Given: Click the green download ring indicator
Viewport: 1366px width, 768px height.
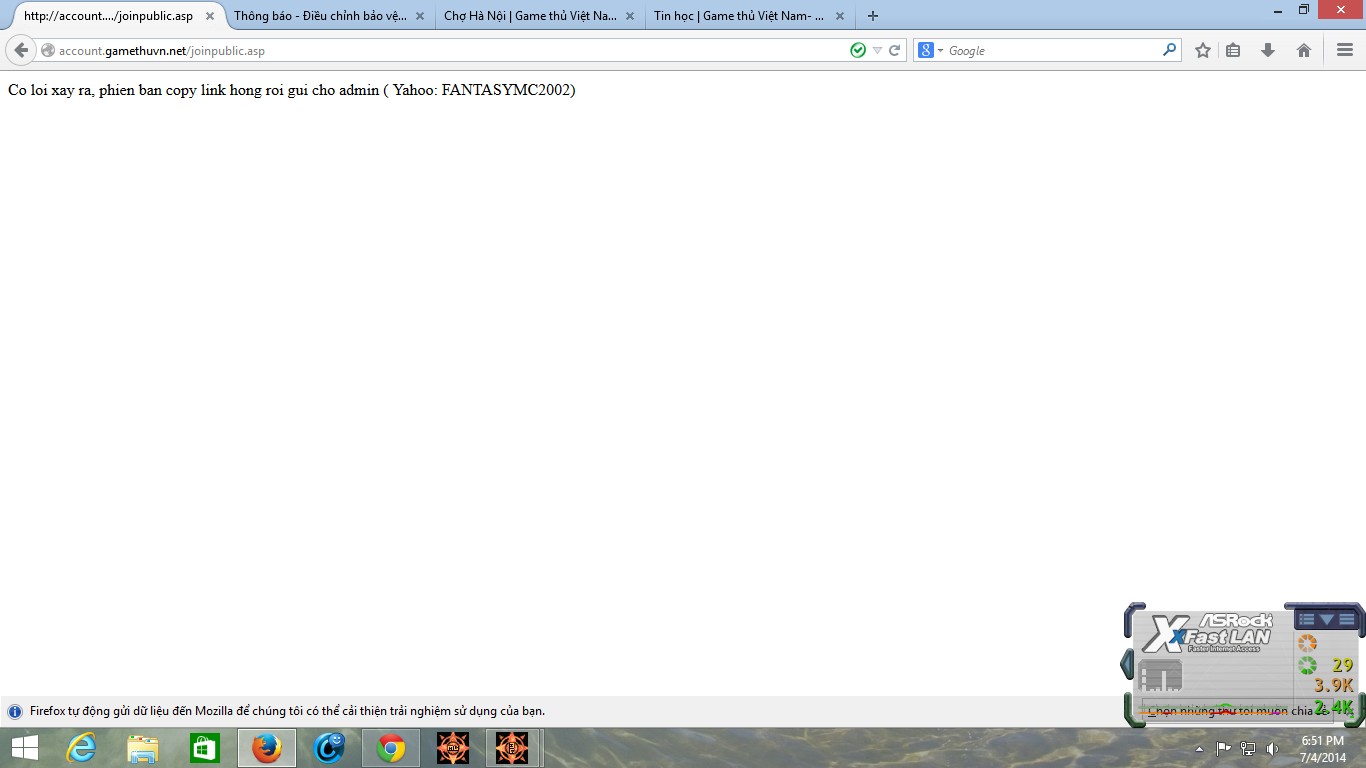Looking at the screenshot, I should (1307, 665).
